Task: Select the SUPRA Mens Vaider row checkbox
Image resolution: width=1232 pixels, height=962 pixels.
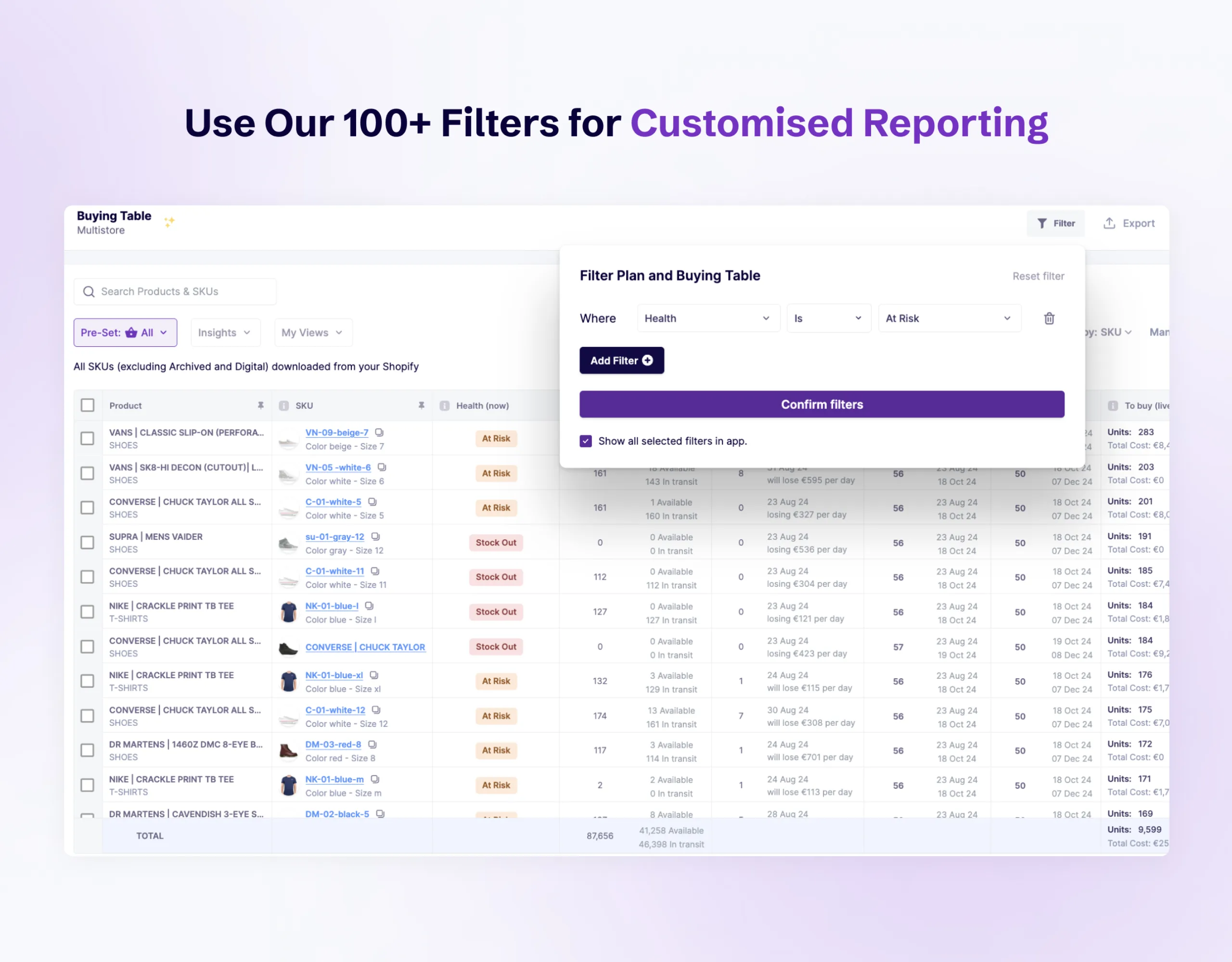Action: pos(88,543)
